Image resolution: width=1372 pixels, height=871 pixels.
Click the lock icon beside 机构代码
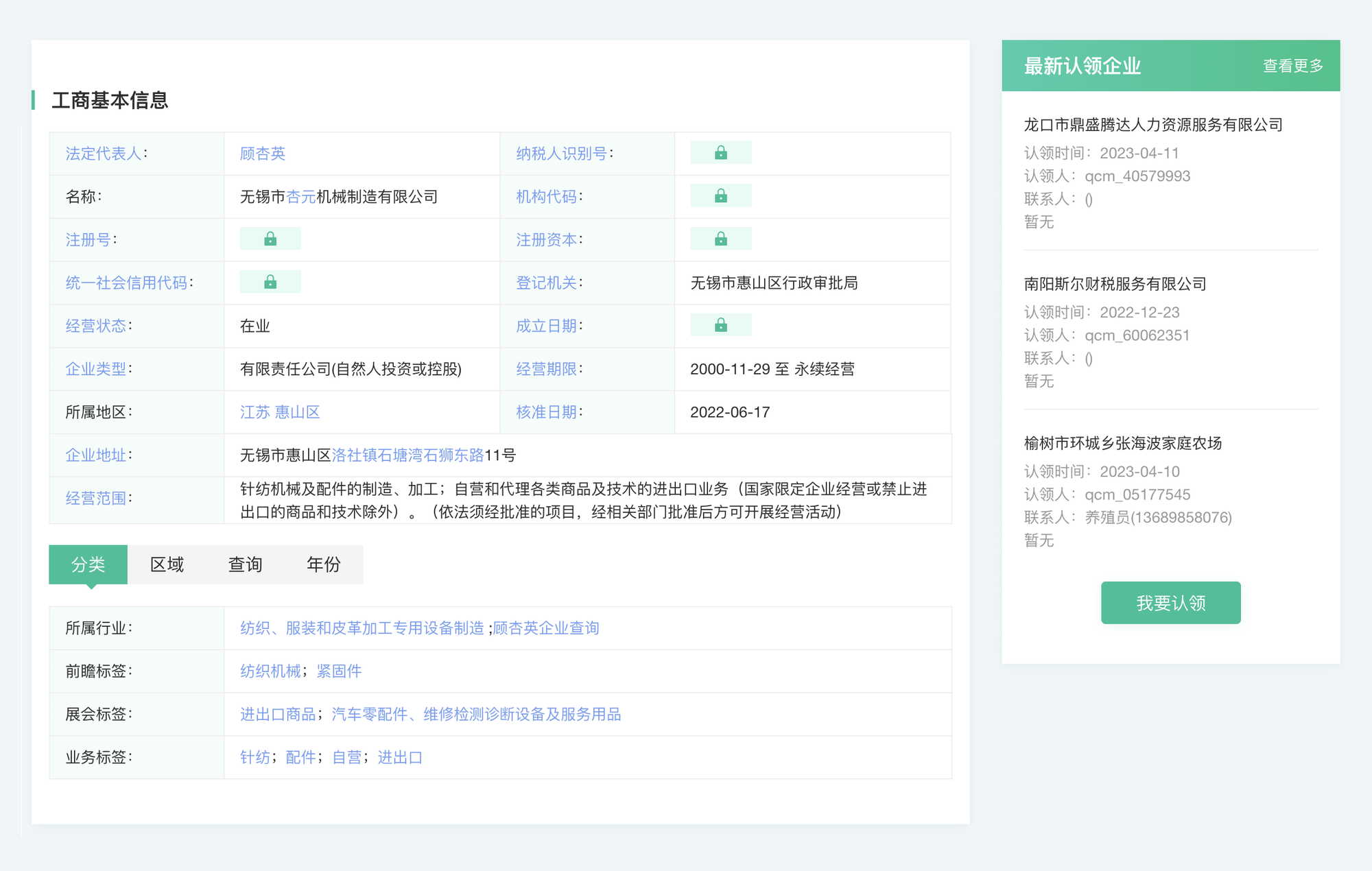tap(720, 196)
